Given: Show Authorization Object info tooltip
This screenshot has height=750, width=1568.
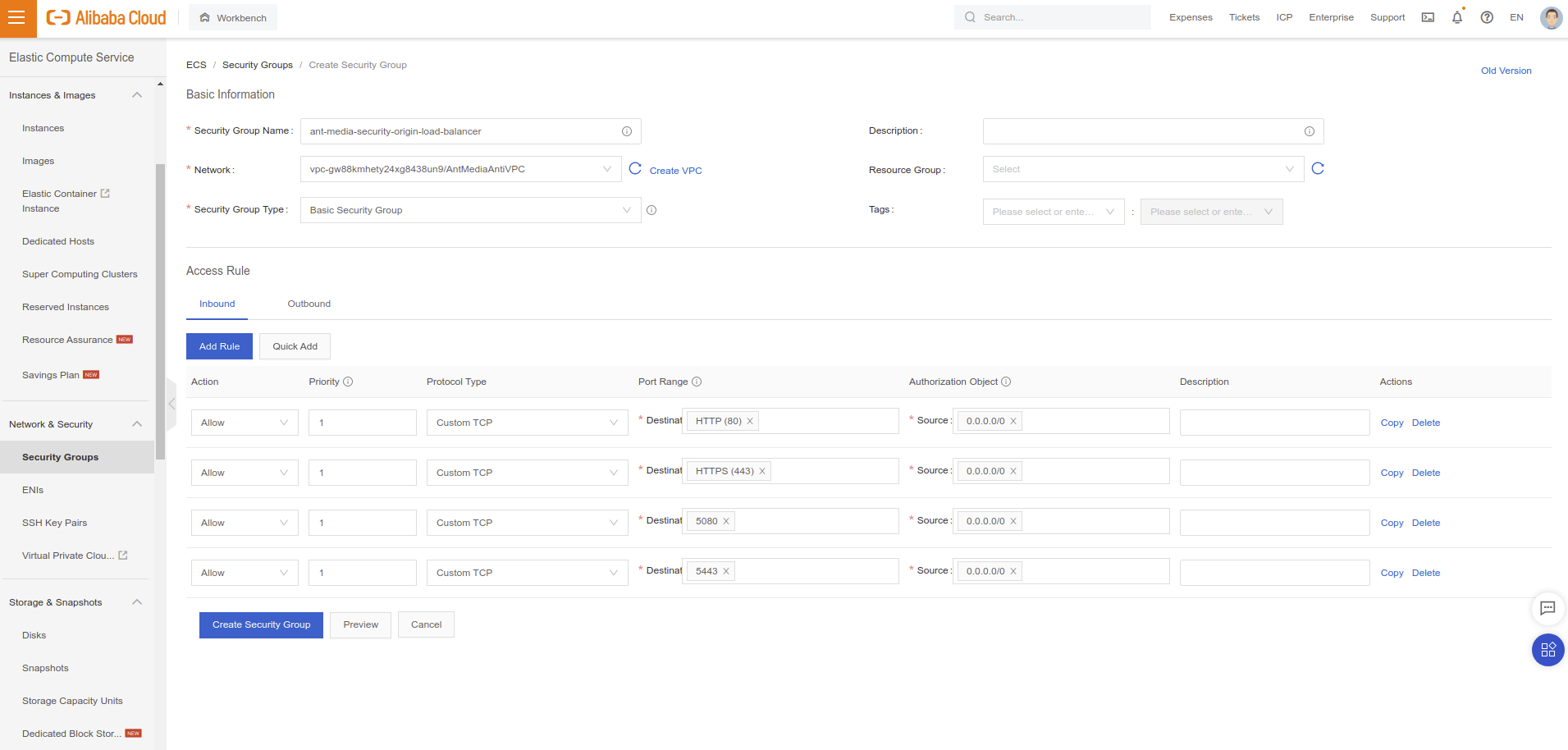Looking at the screenshot, I should click(x=1006, y=382).
